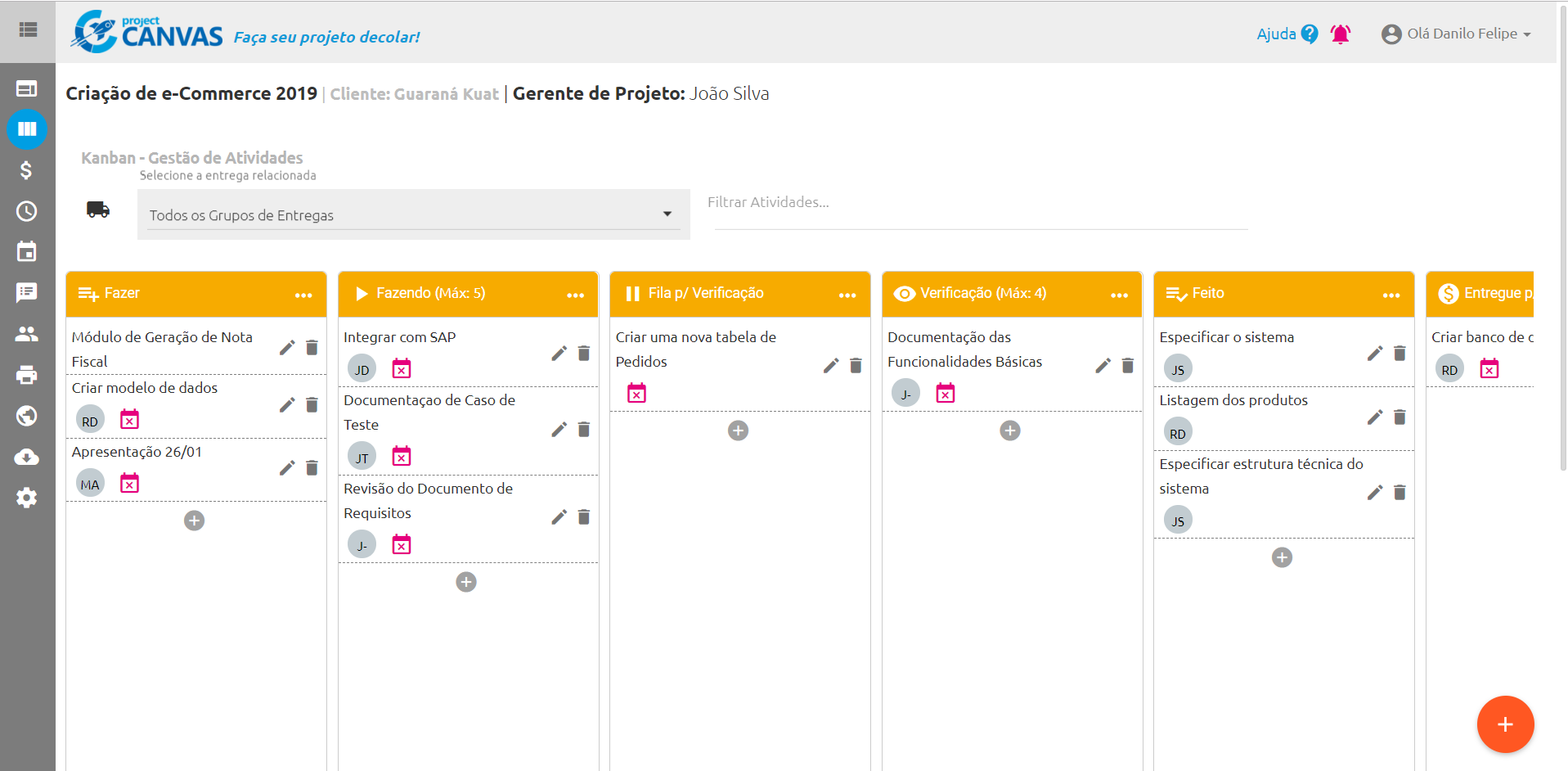
Task: Add activity to Verificação column
Action: coord(1010,431)
